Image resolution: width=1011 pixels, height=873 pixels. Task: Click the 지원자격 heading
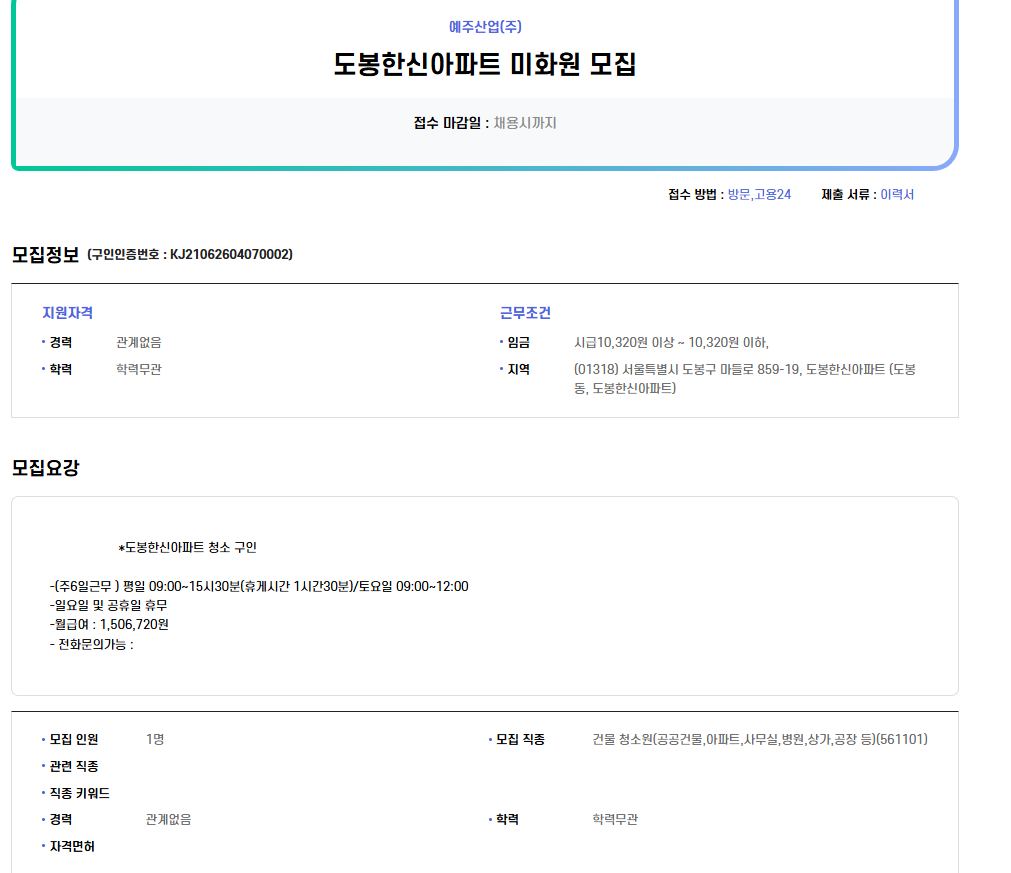tap(67, 313)
